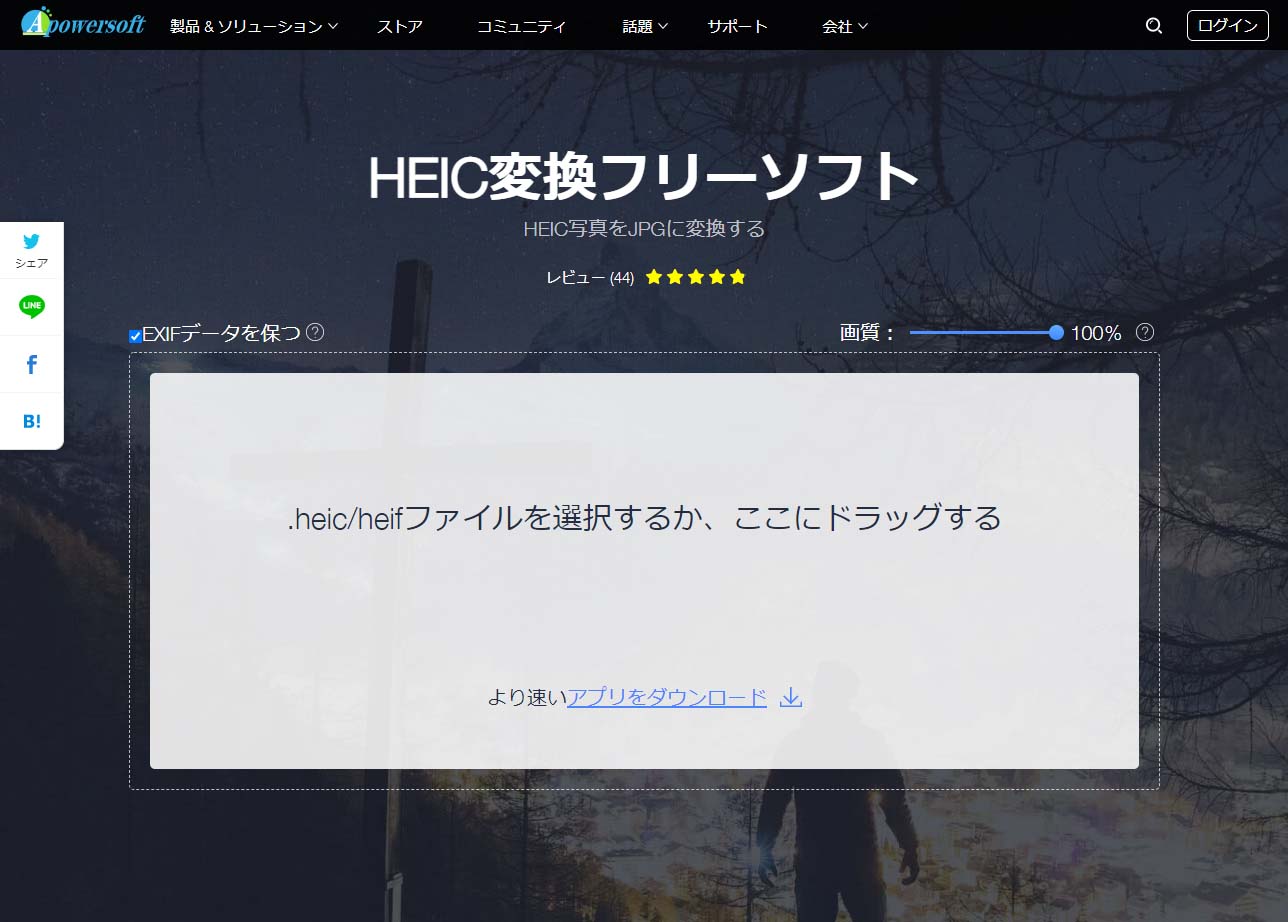Open the サポート menu item

(x=738, y=27)
